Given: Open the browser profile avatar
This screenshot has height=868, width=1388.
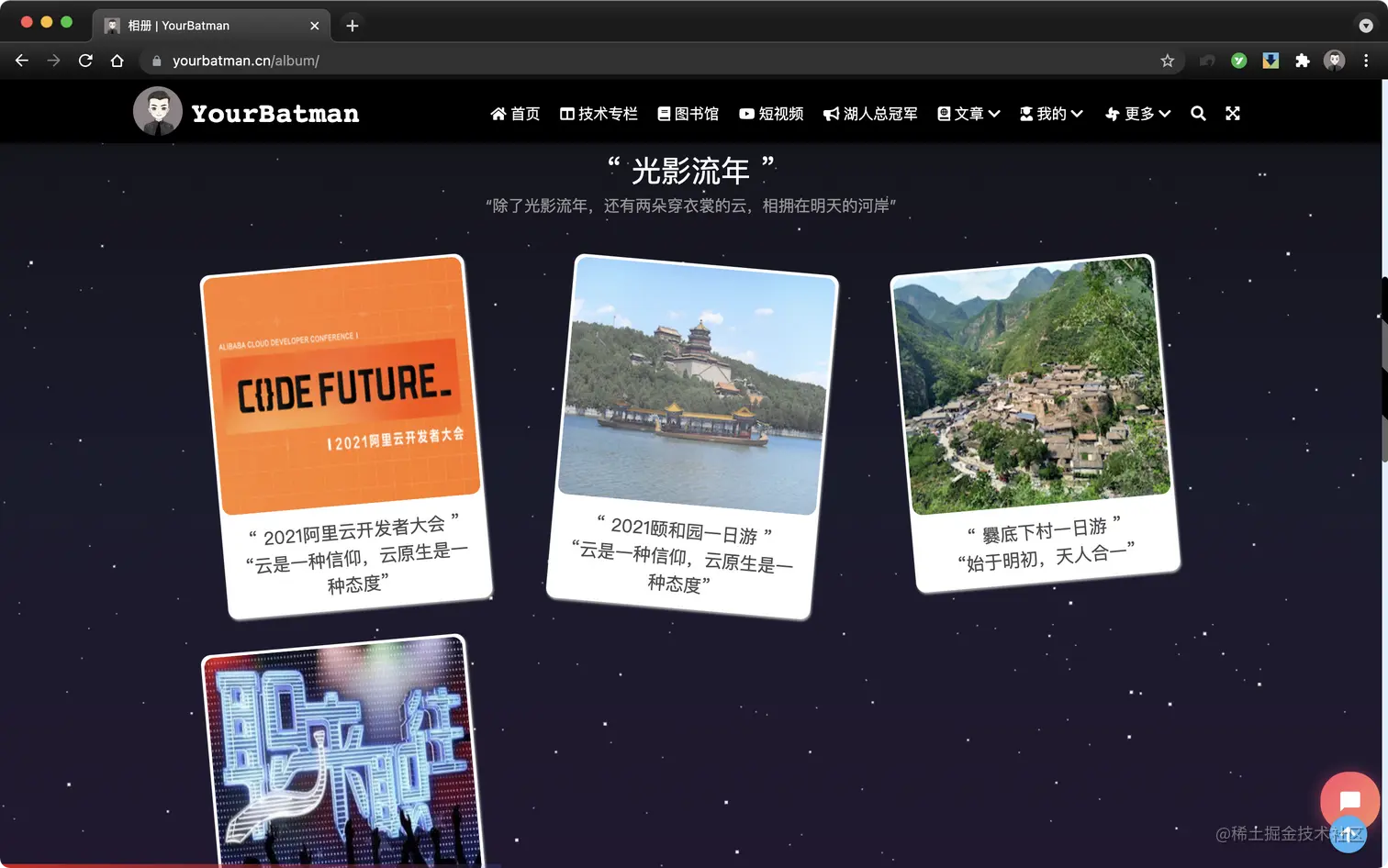Looking at the screenshot, I should [1334, 61].
